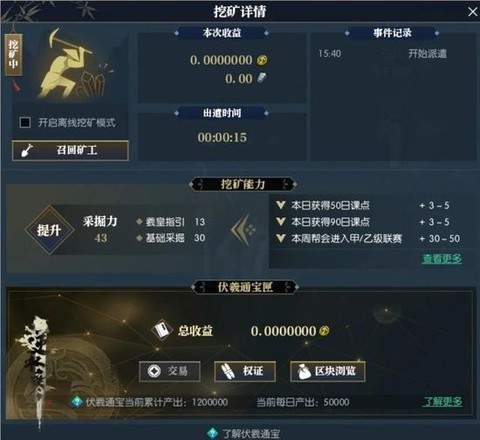480x440 pixels.
Task: Click the silver ingot icon beside 0.00
Action: pyautogui.click(x=262, y=78)
